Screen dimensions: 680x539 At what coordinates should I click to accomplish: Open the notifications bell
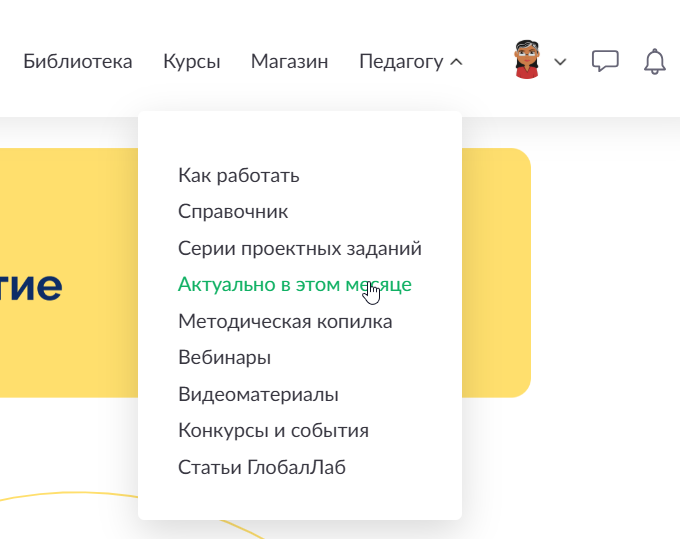tap(654, 61)
